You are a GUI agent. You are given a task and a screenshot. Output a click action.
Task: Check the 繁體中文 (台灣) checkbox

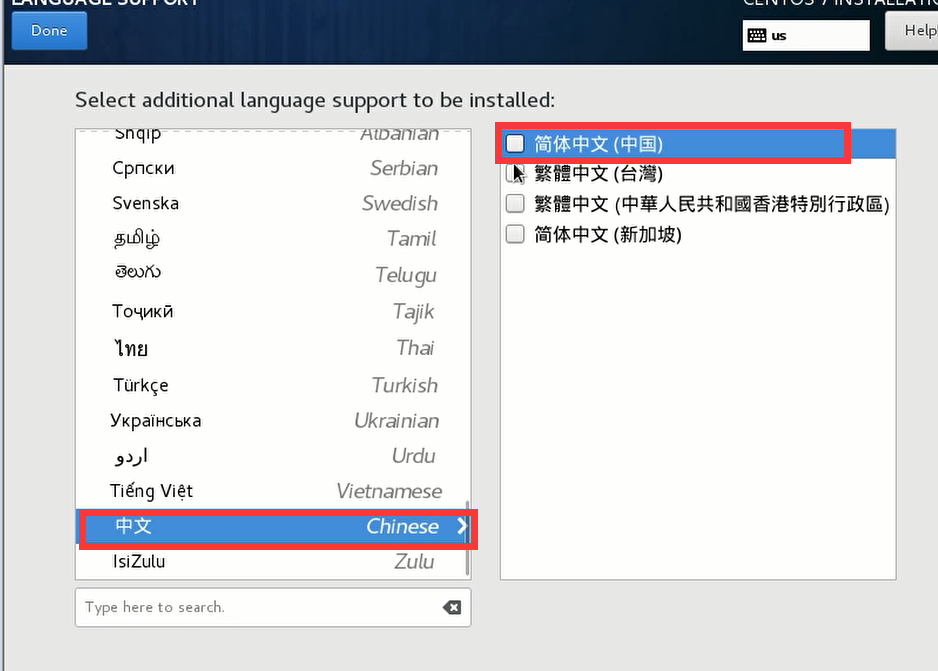pyautogui.click(x=515, y=174)
